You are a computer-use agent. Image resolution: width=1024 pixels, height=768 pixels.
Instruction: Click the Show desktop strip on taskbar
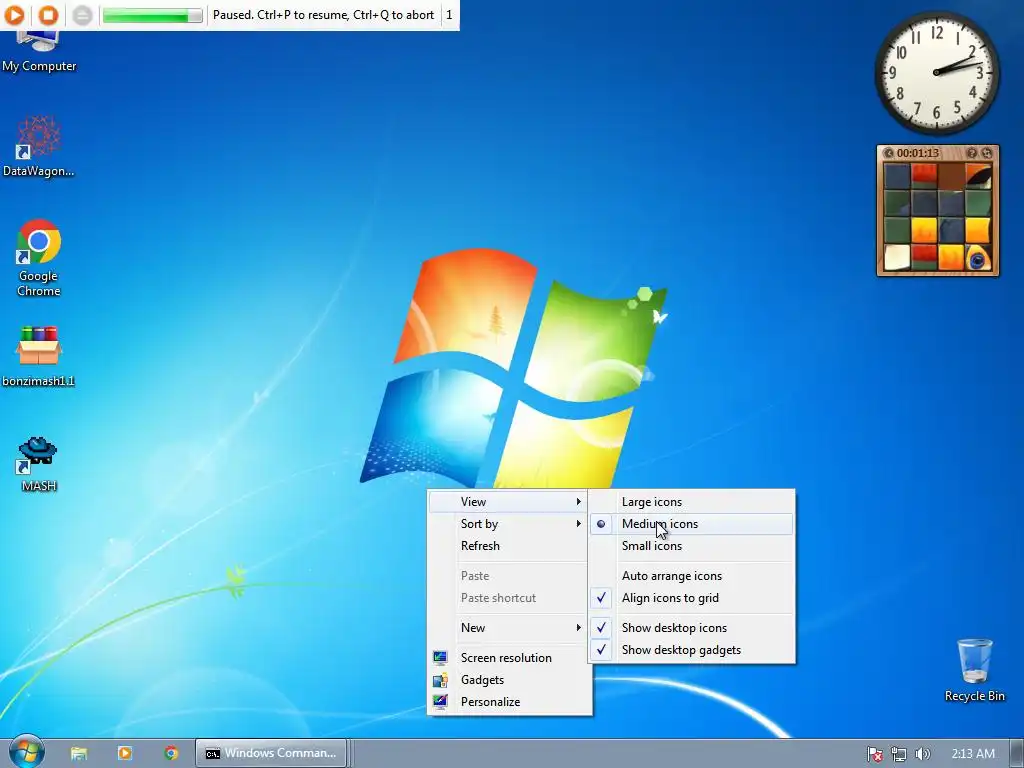pyautogui.click(x=1017, y=754)
